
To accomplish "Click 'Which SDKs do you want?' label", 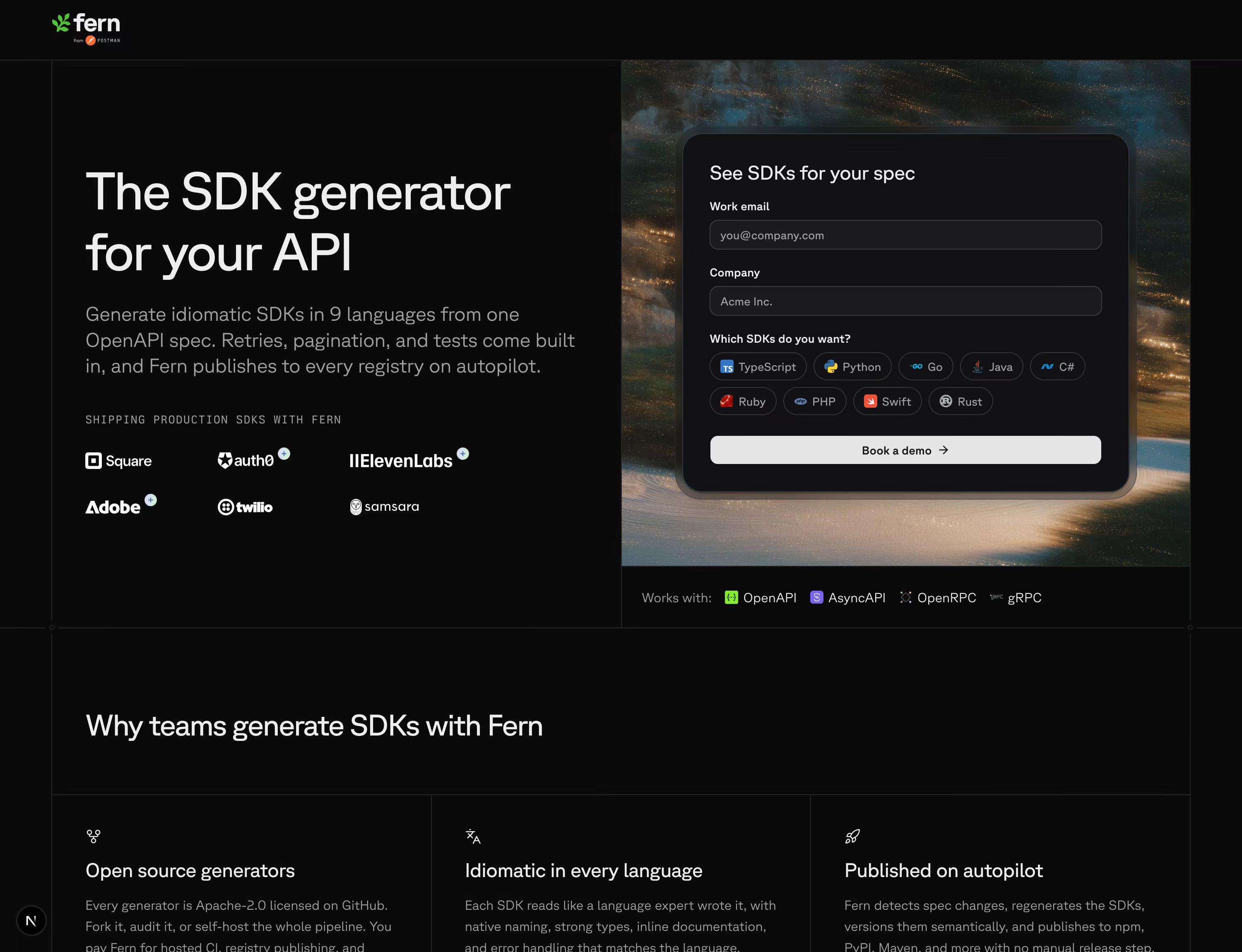I will tap(780, 339).
